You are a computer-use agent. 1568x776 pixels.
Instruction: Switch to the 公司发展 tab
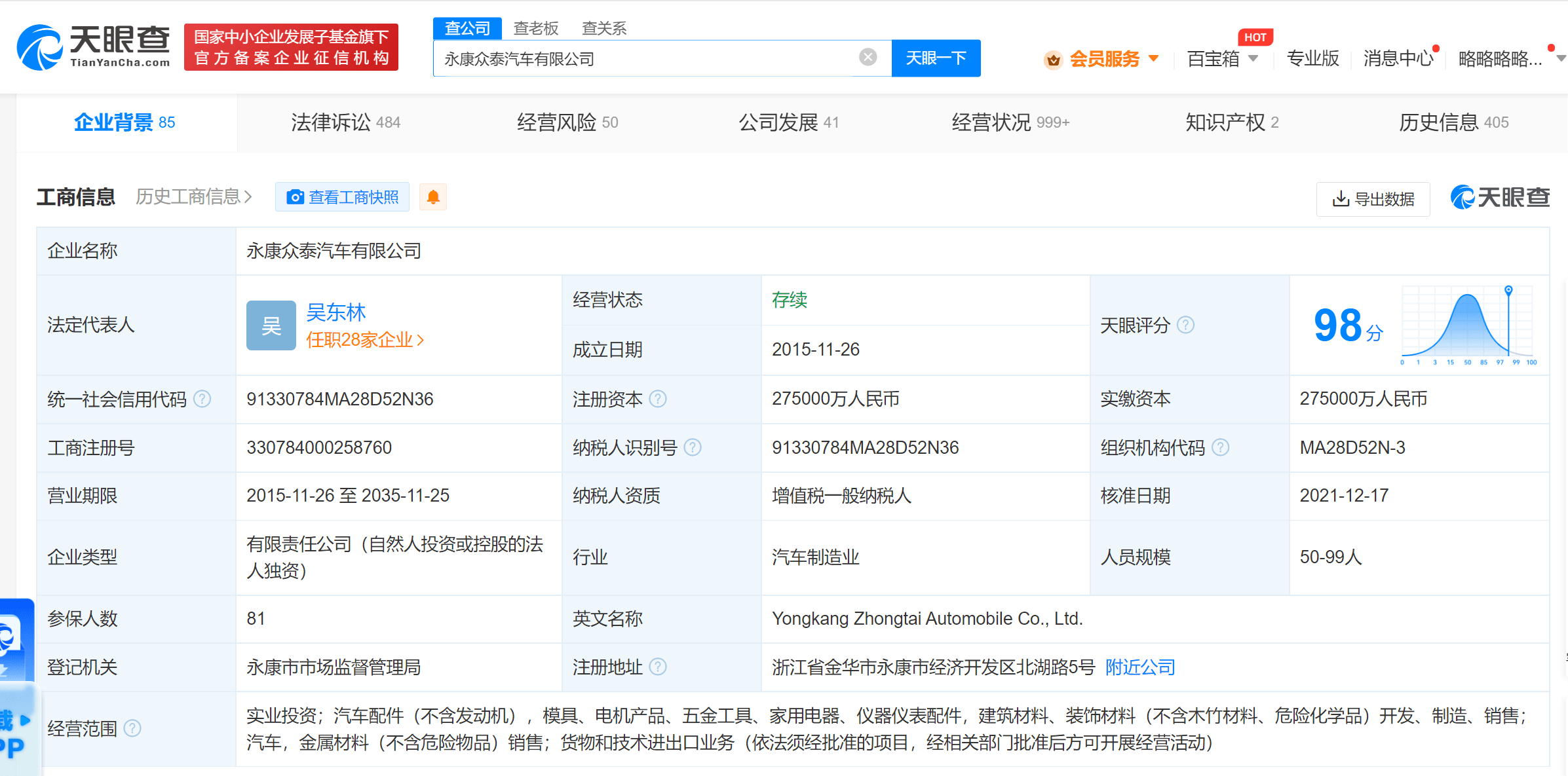pos(788,122)
